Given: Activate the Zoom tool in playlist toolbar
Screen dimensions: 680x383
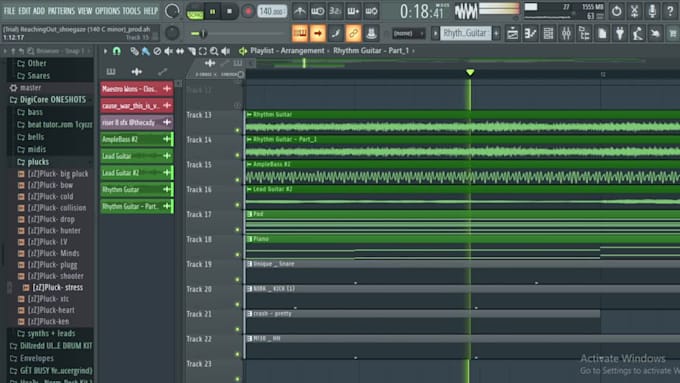Looking at the screenshot, I should coord(214,51).
